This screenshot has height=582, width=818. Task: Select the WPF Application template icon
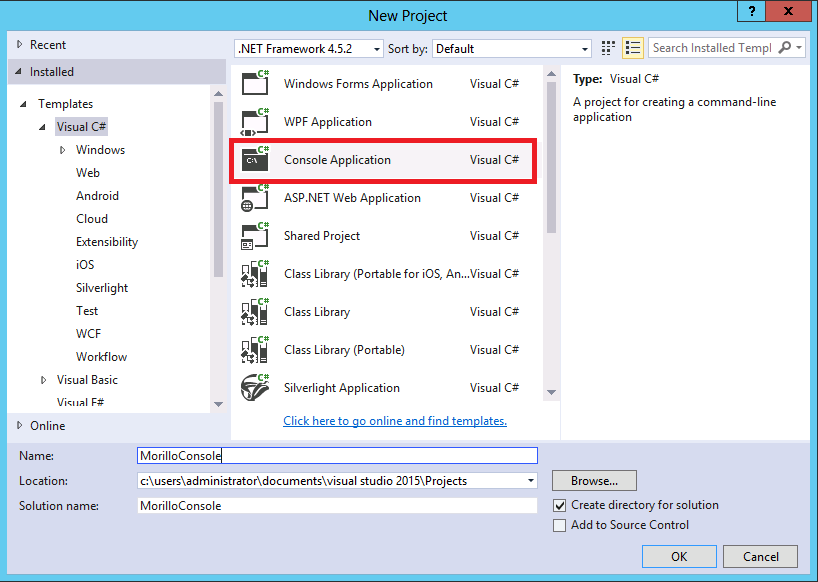[255, 122]
